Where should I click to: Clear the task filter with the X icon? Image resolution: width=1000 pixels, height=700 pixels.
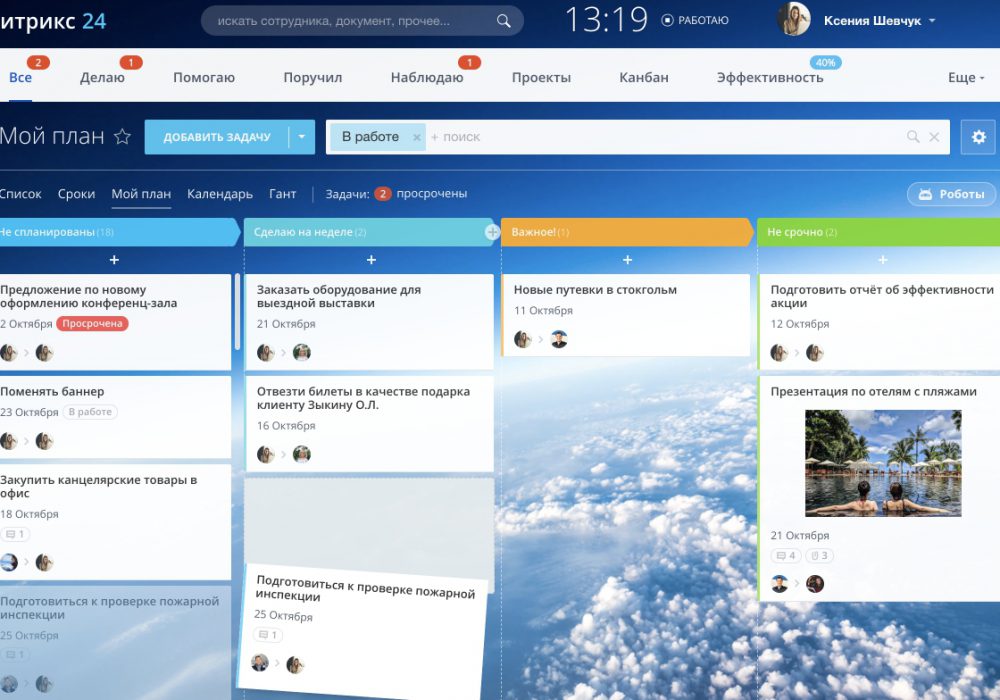pyautogui.click(x=934, y=137)
